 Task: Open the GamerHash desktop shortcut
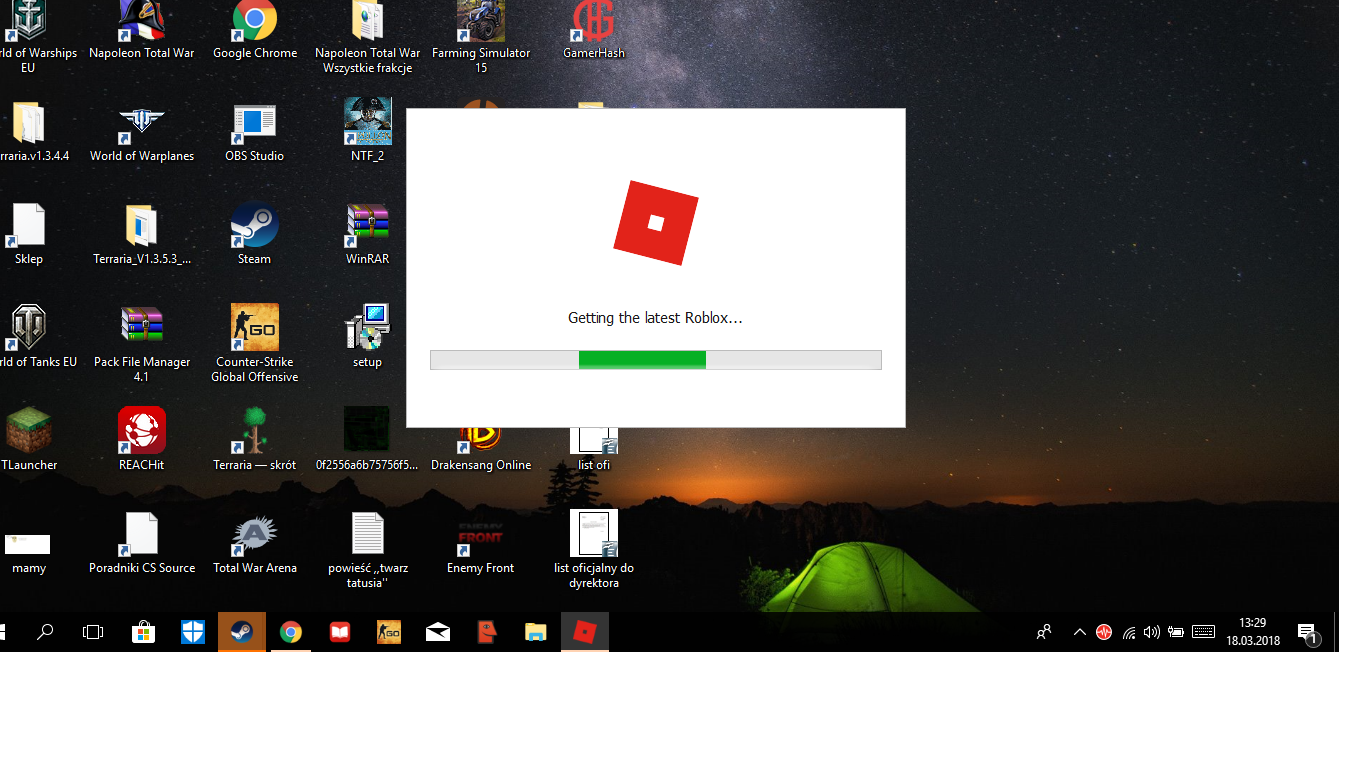tap(594, 30)
